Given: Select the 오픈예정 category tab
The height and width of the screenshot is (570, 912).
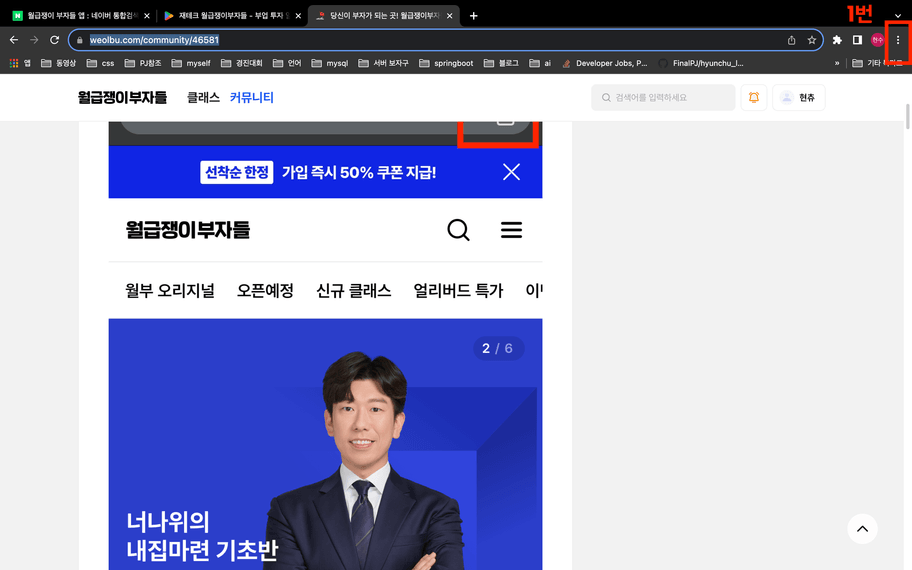Looking at the screenshot, I should (x=265, y=290).
